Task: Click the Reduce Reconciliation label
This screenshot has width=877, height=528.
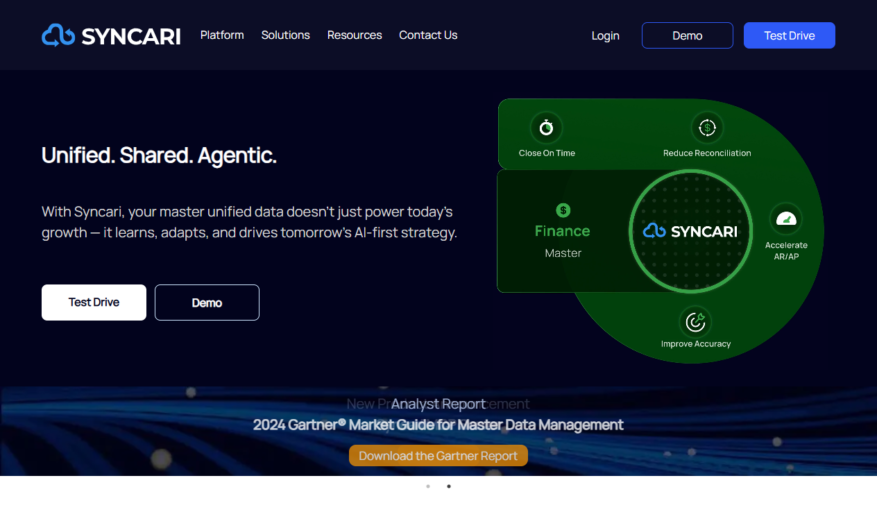Action: pyautogui.click(x=707, y=153)
